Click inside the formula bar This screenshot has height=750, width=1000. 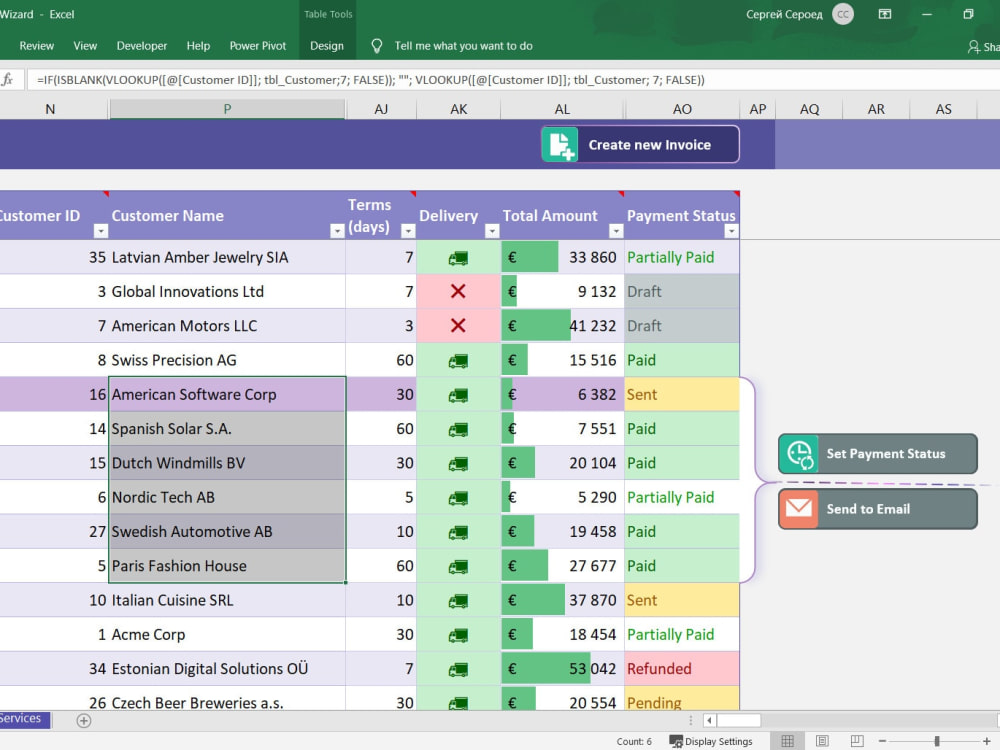510,80
